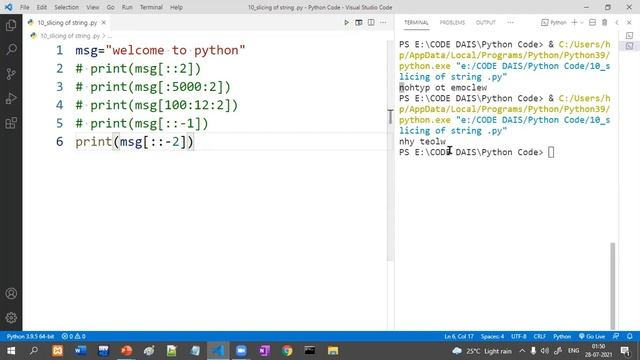
Task: Open Zoom from the taskbar
Action: [x=241, y=351]
